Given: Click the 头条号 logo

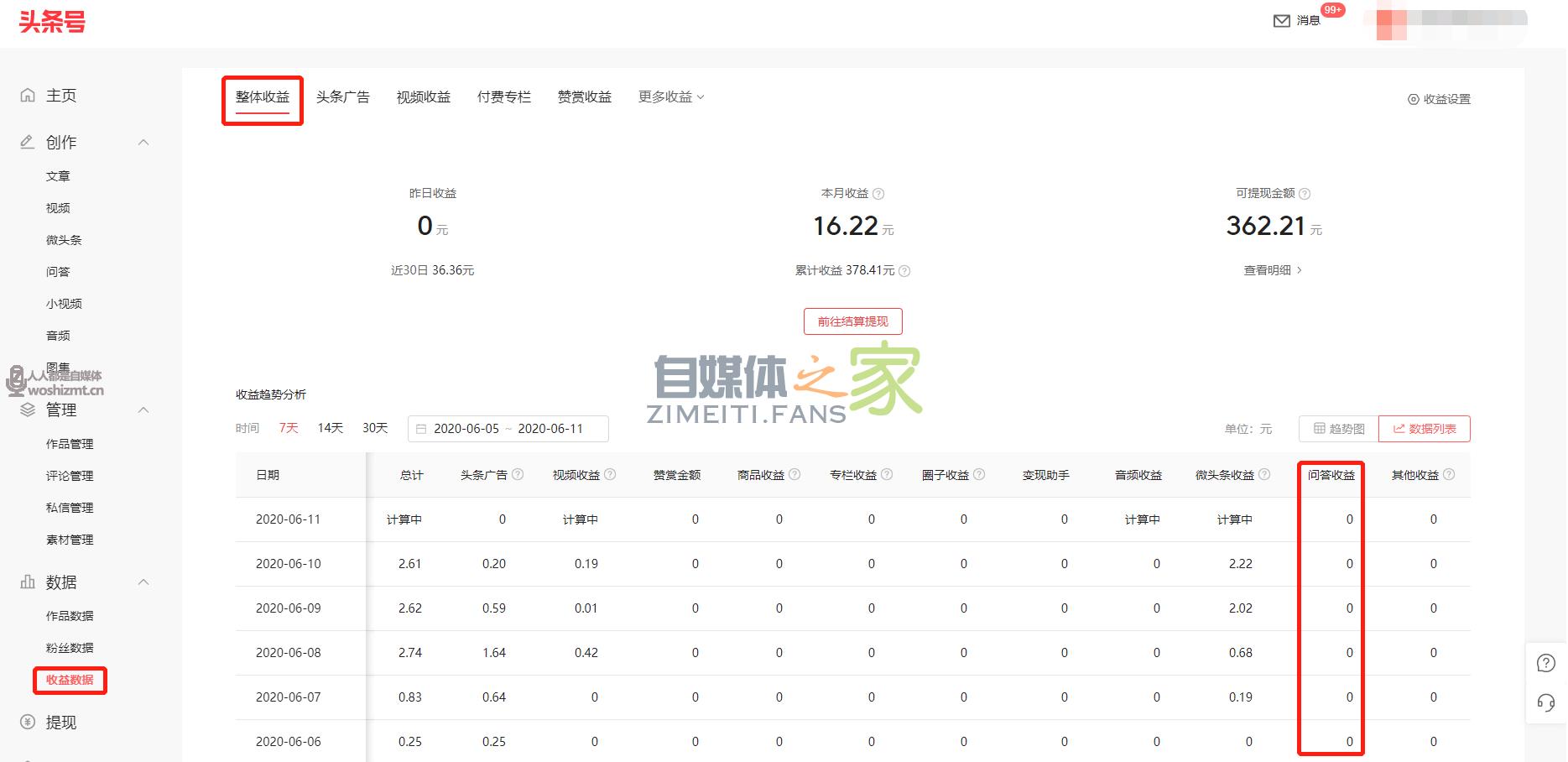Looking at the screenshot, I should coord(52,23).
